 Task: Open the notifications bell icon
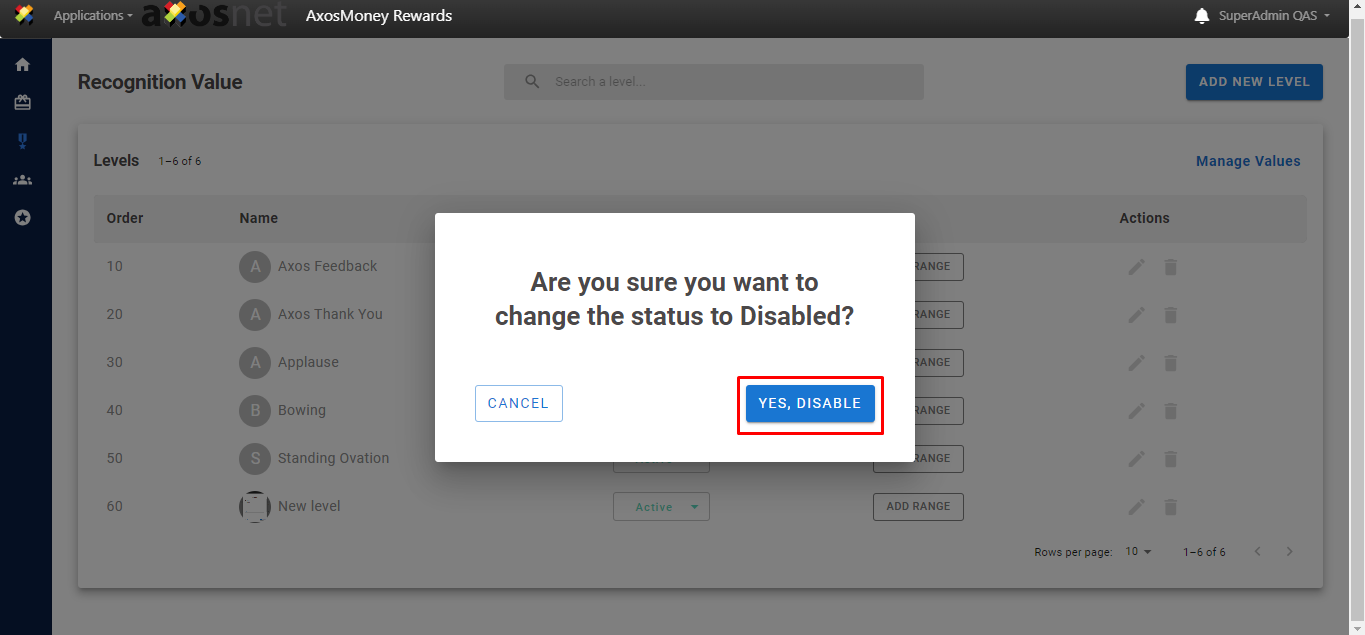[1202, 16]
